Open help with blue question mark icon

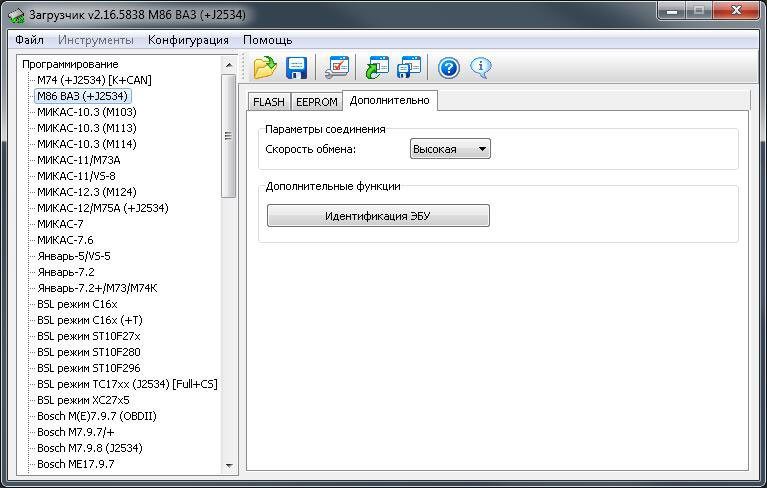[x=449, y=68]
